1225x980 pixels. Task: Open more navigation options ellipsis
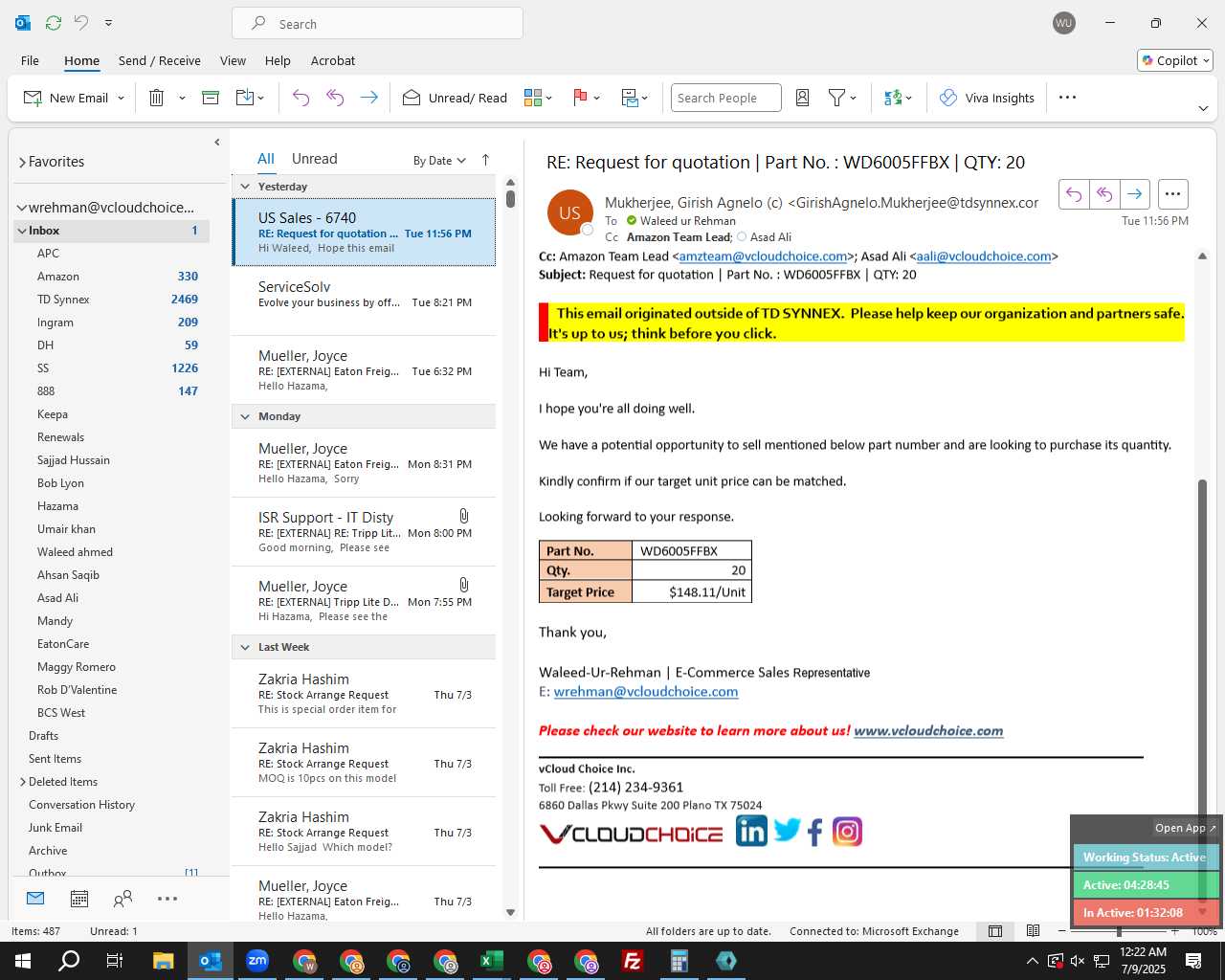click(167, 898)
